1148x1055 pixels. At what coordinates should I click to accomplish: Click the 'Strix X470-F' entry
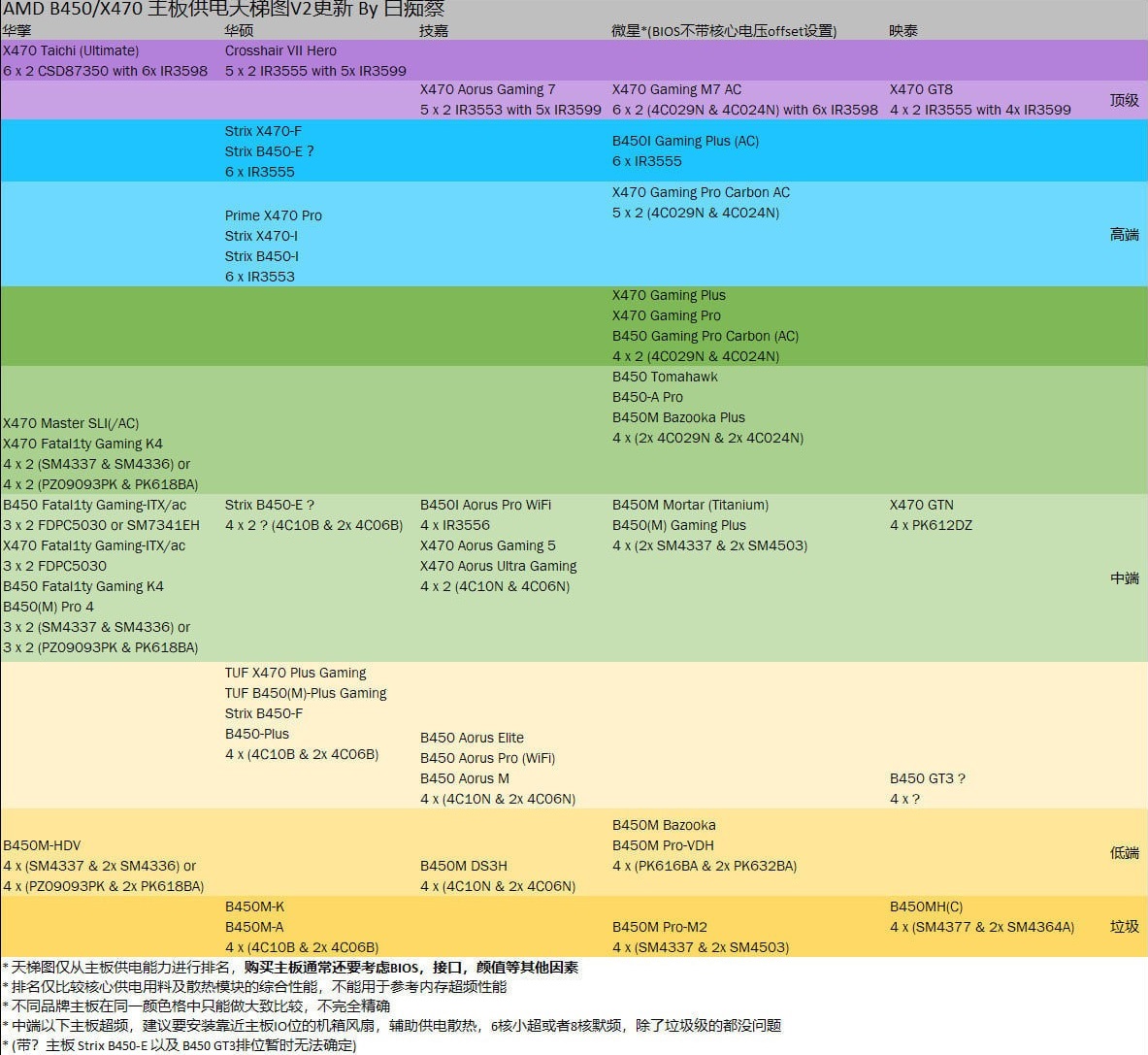click(263, 131)
